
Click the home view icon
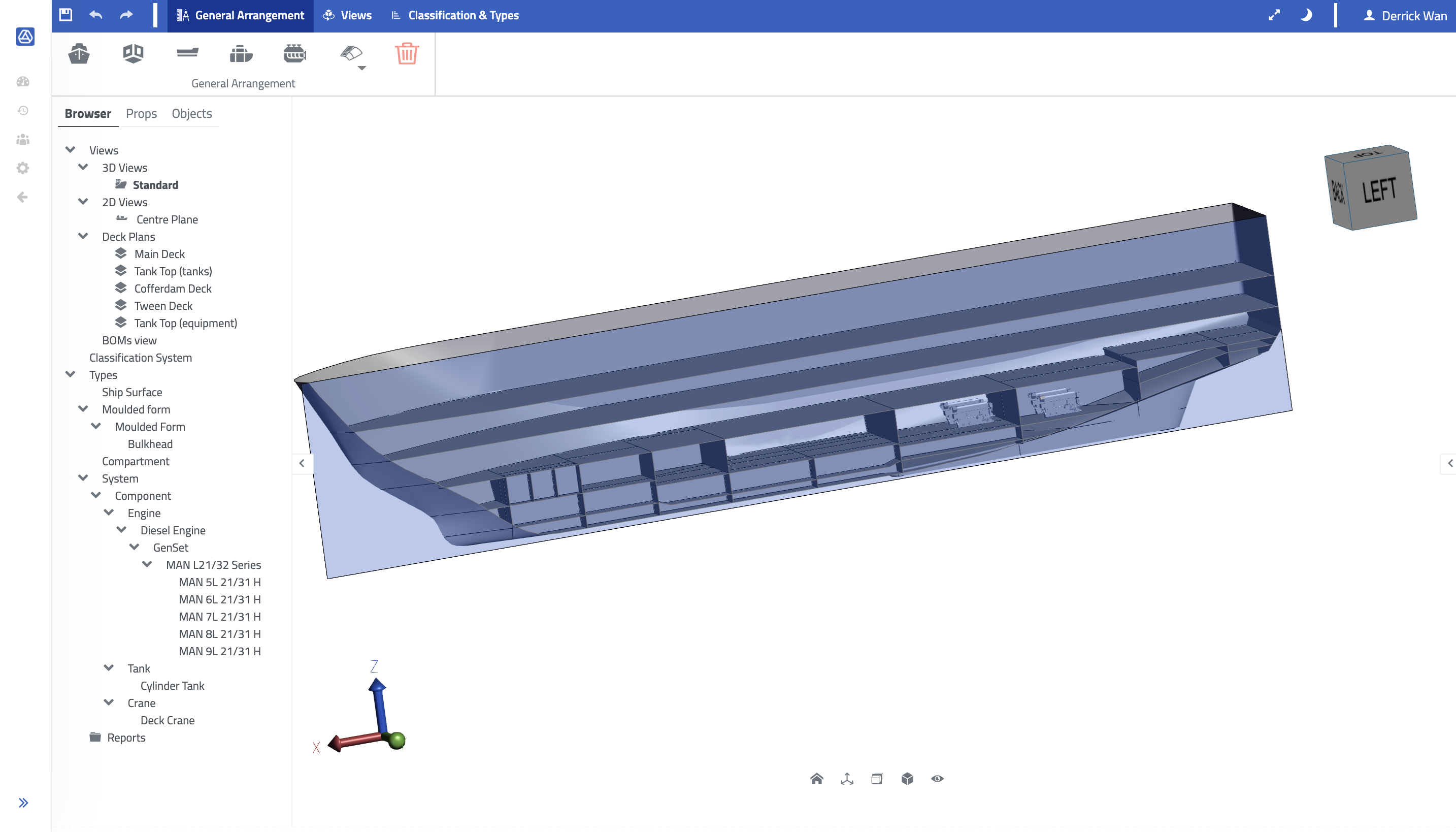pyautogui.click(x=816, y=778)
